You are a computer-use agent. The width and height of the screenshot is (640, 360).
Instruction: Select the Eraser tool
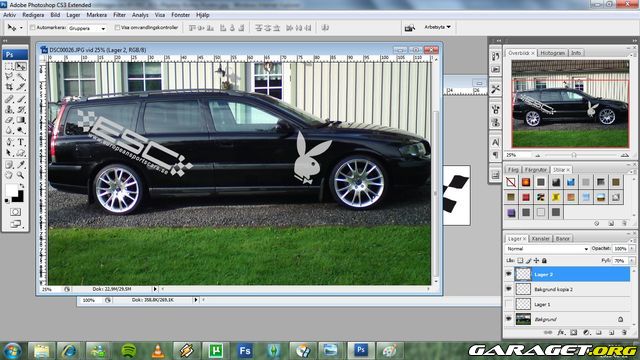[x=9, y=120]
